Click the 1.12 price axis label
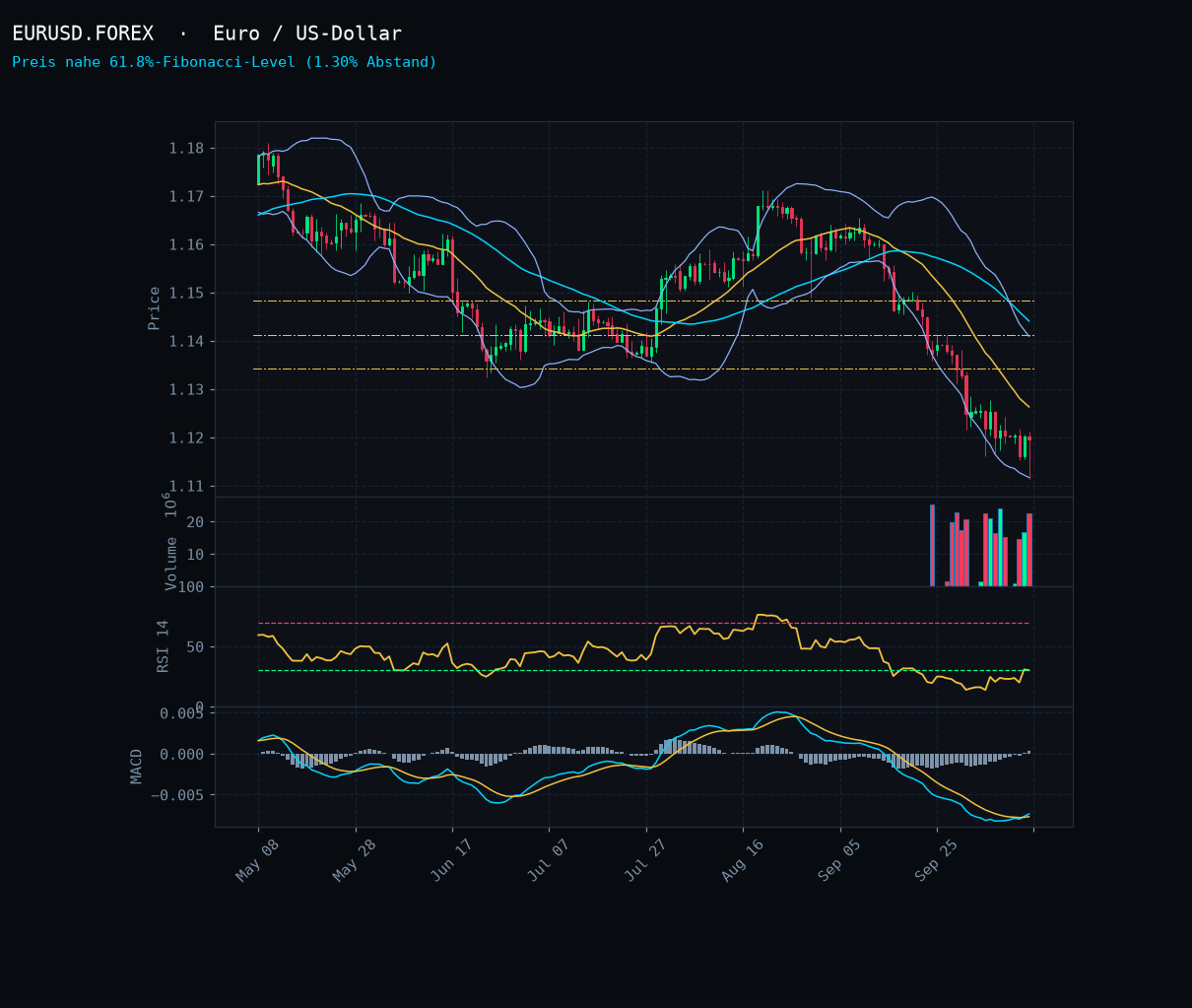The width and height of the screenshot is (1192, 1008). click(186, 438)
